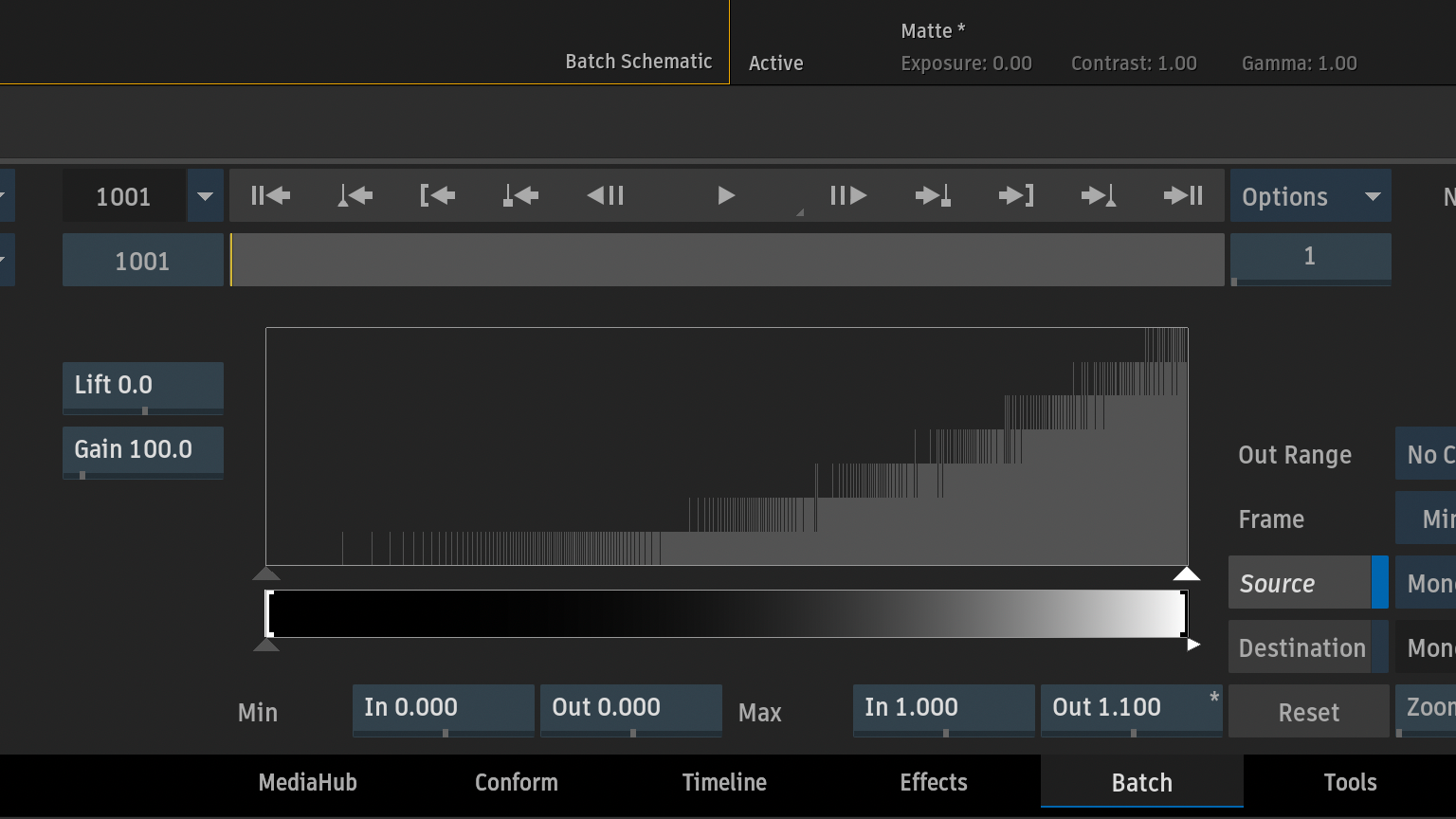Click the timeline scrub bar

727,260
